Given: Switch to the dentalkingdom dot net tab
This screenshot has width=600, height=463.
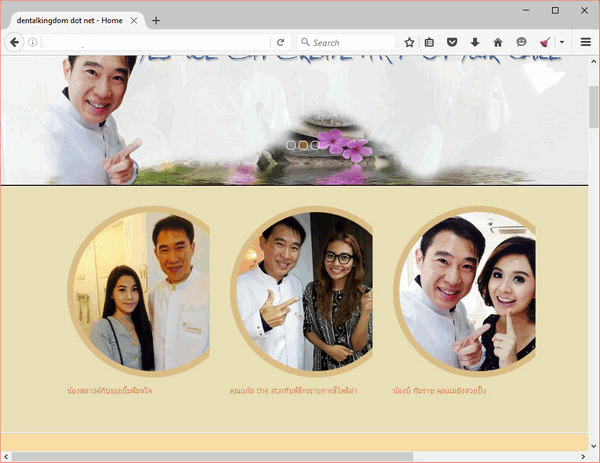Looking at the screenshot, I should (70, 20).
